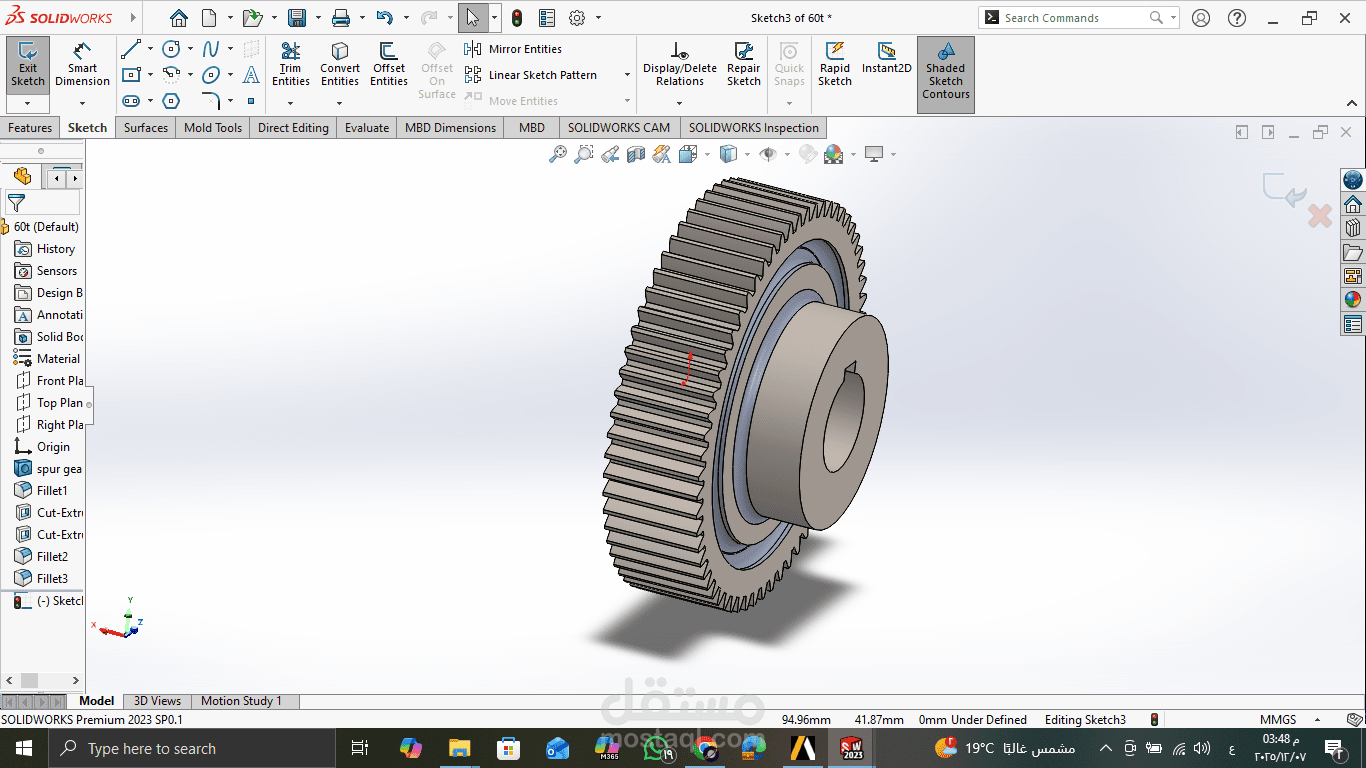Click Display/Delete Relations button
The height and width of the screenshot is (768, 1366).
click(x=679, y=64)
